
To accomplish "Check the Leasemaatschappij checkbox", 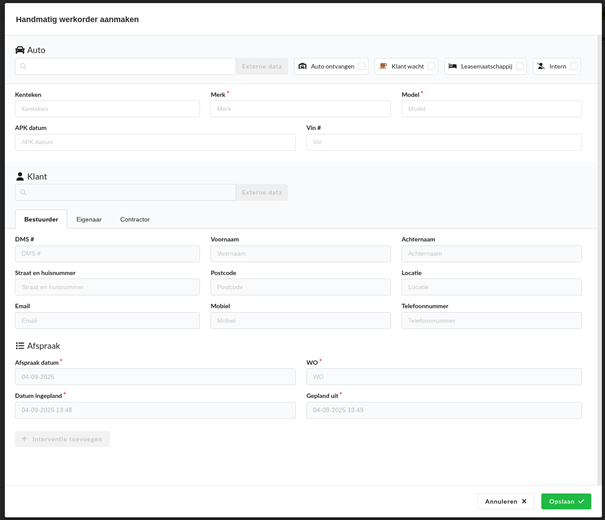I will 520,66.
